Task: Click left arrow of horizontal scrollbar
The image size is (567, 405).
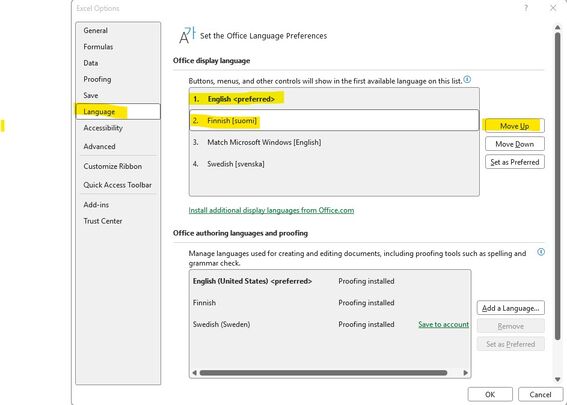Action: coord(195,372)
